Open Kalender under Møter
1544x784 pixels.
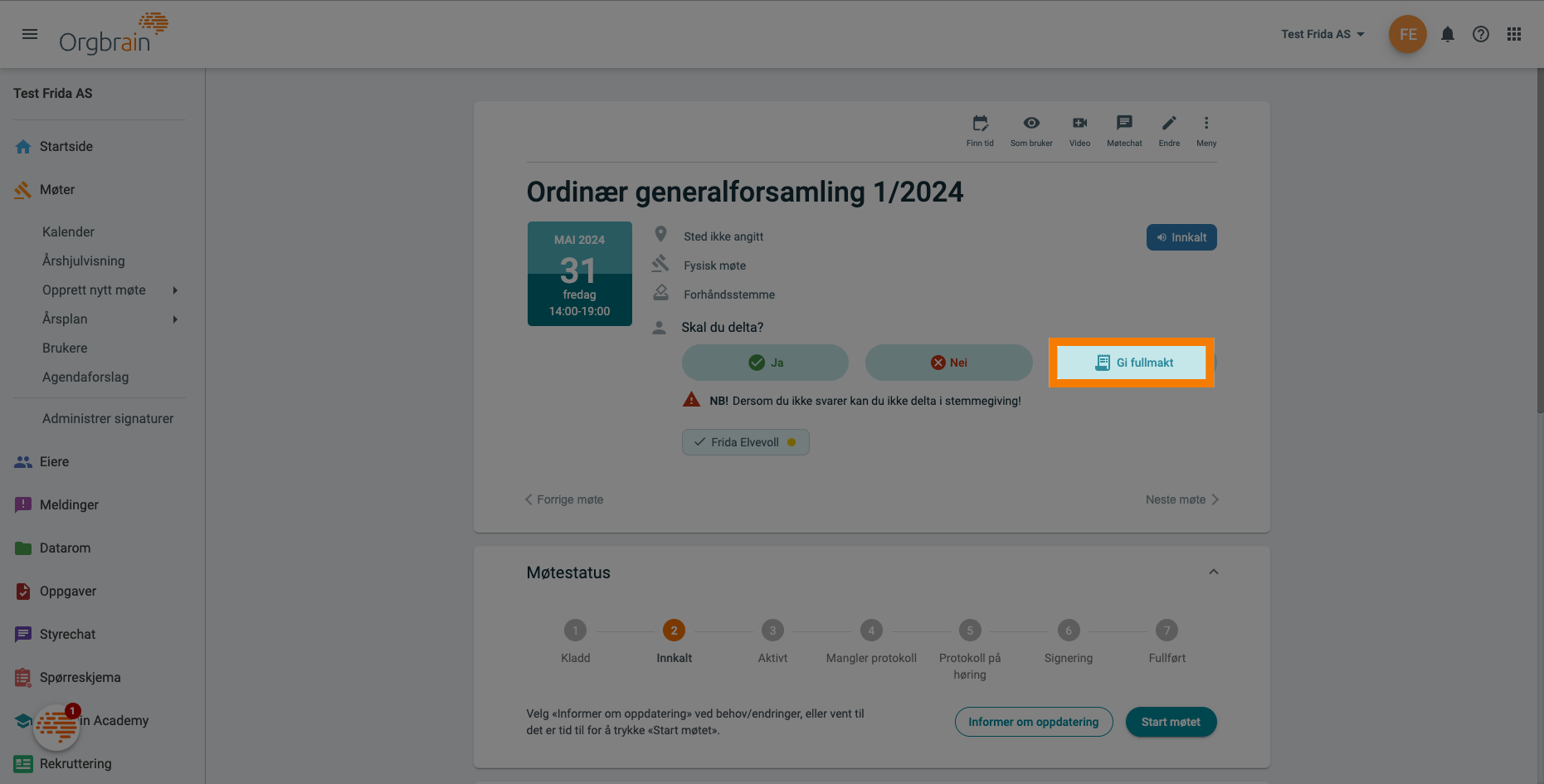coord(68,231)
